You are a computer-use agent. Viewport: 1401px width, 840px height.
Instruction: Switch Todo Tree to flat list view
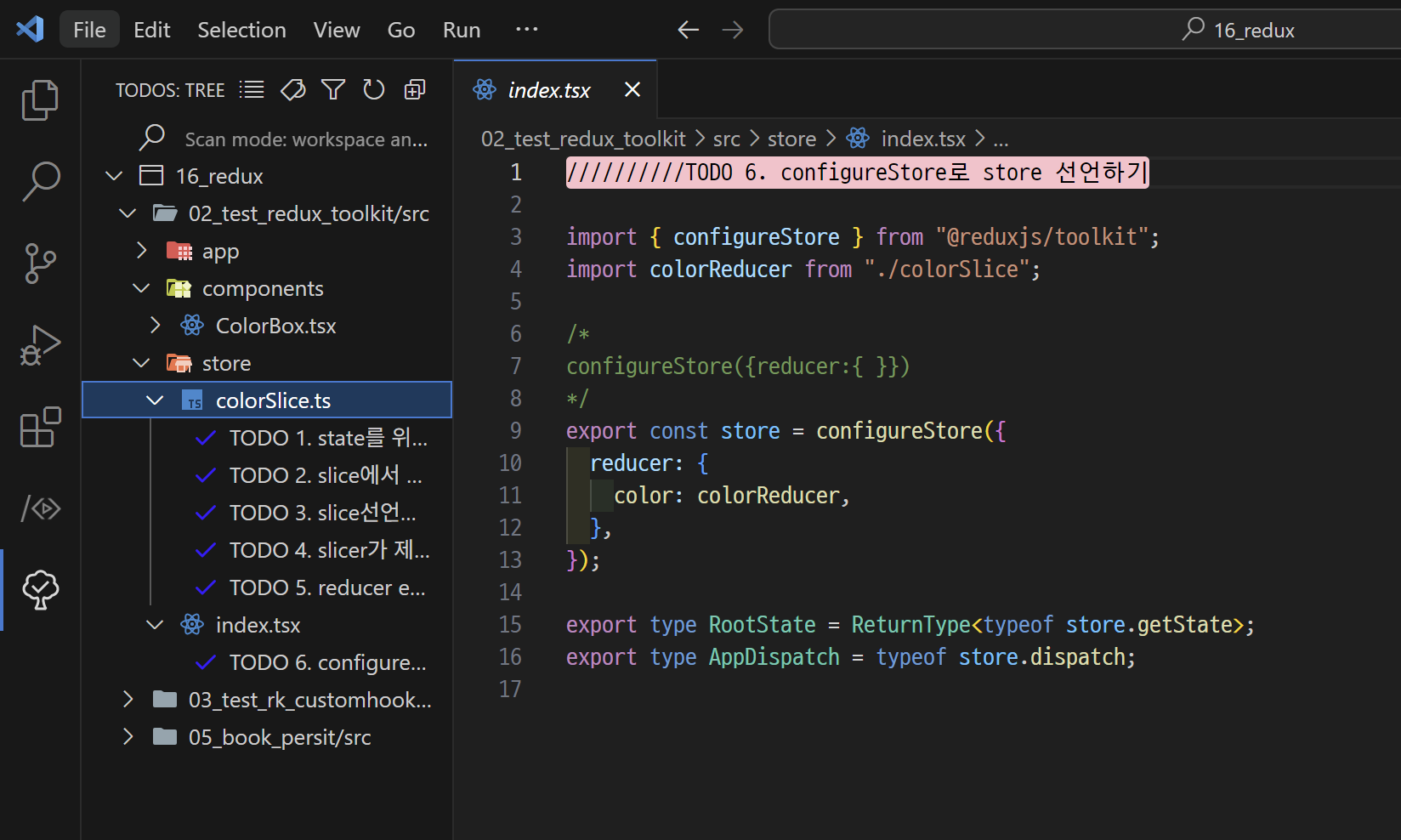pyautogui.click(x=252, y=89)
